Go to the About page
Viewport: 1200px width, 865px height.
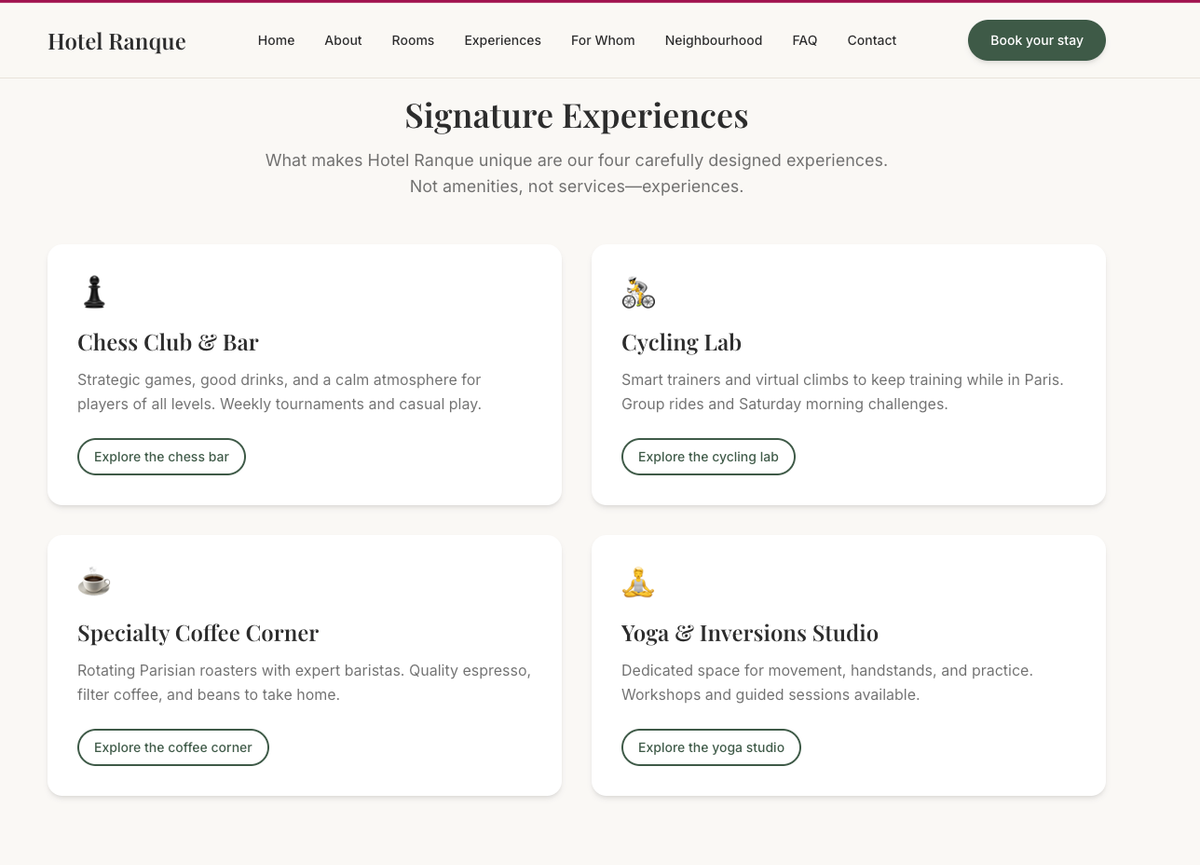click(343, 40)
